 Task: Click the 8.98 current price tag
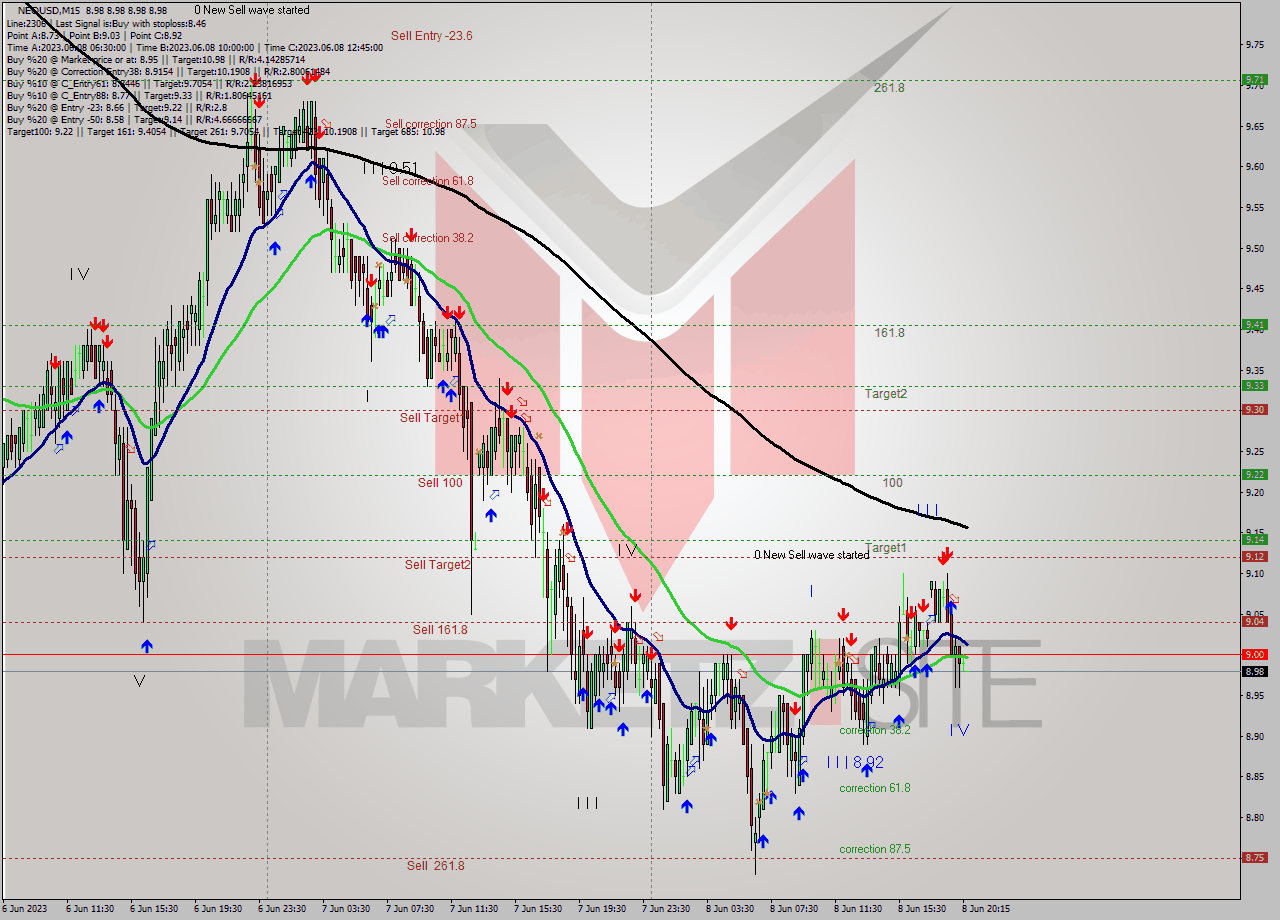[1254, 671]
